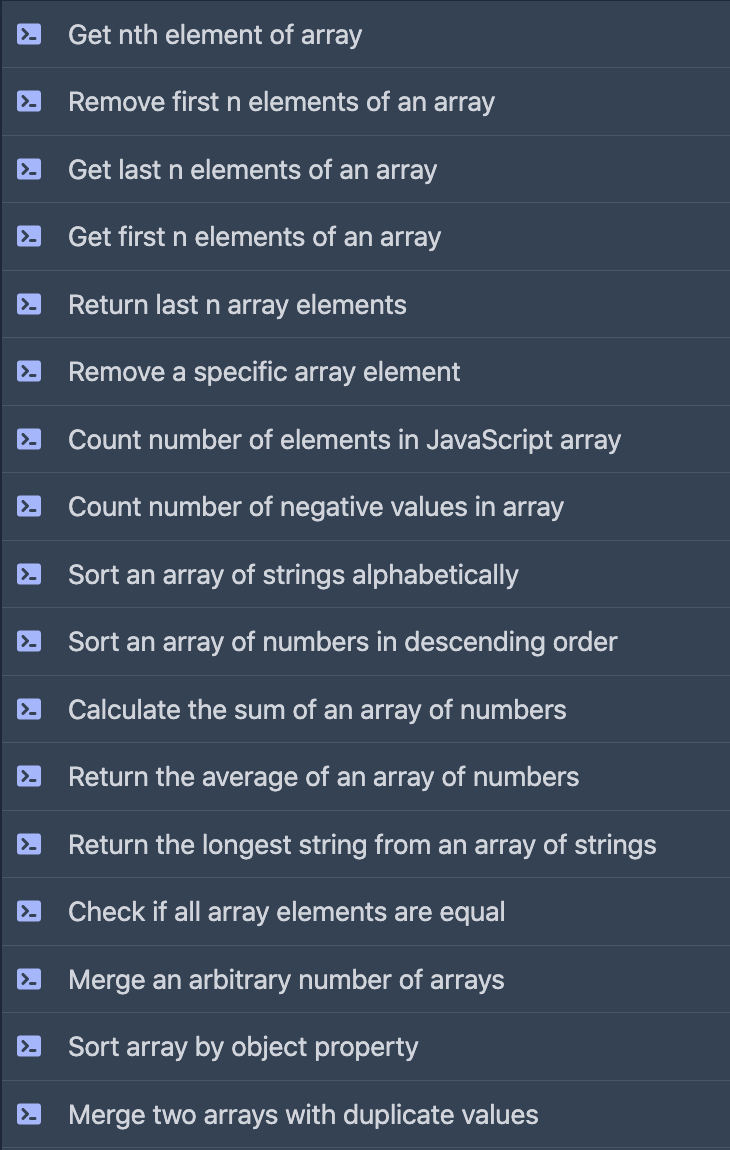Click the terminal icon next to "Check if all array elements are equal"

pos(30,911)
